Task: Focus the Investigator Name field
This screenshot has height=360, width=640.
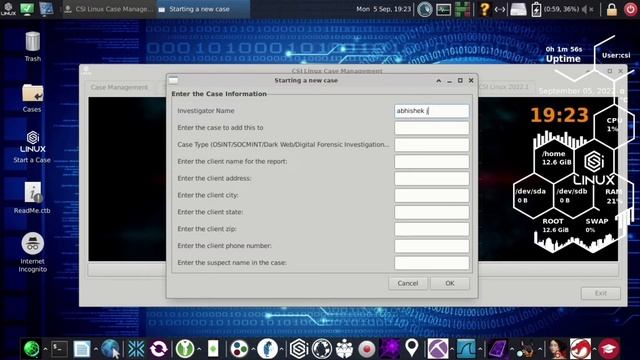Action: tap(431, 111)
